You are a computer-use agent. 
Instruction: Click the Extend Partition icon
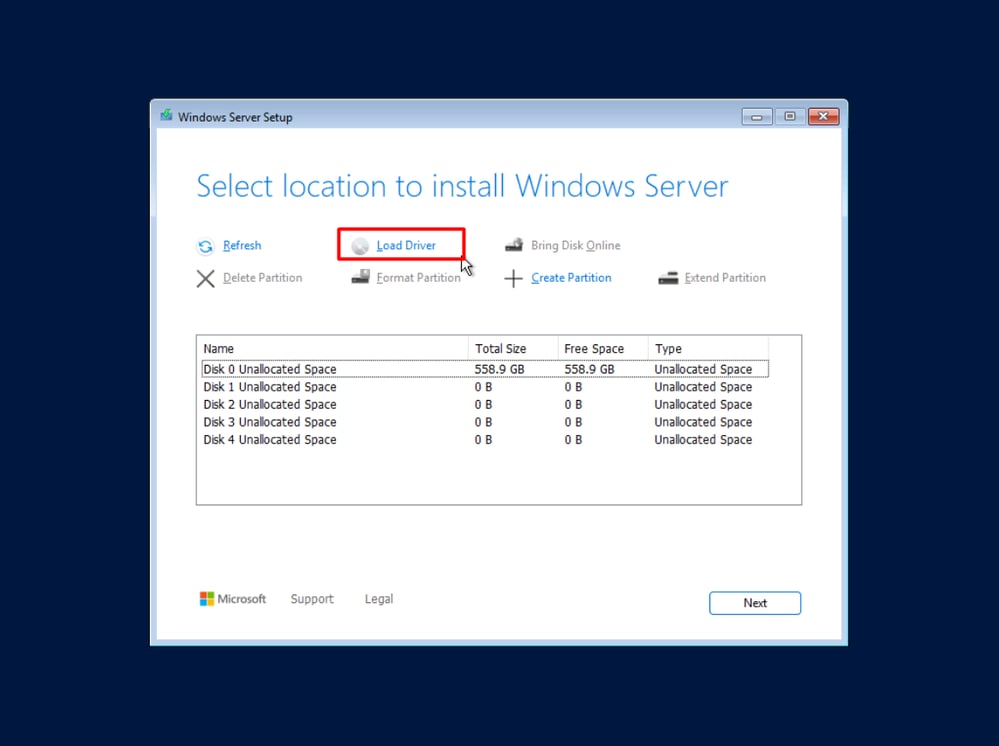pos(668,278)
